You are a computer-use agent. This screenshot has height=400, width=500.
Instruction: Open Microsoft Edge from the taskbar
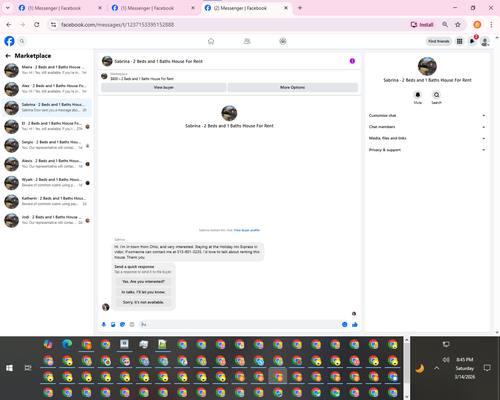point(67,344)
